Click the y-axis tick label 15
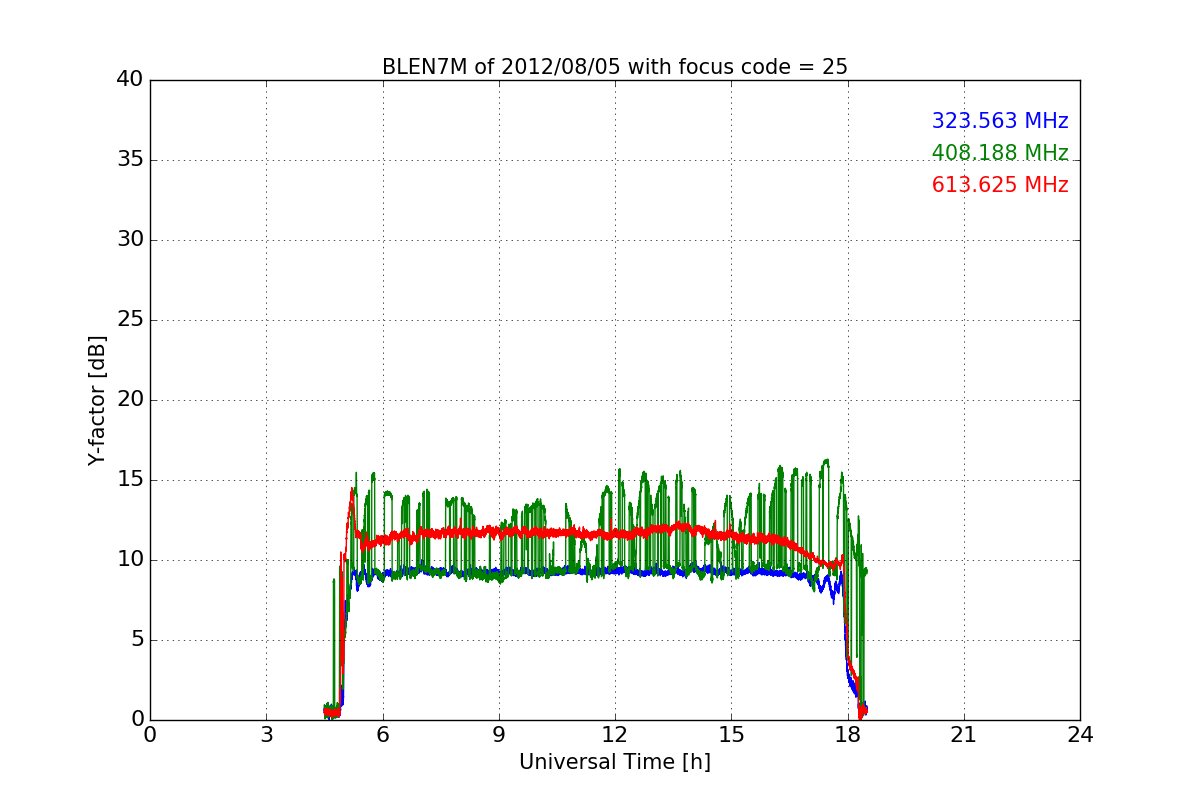 [x=130, y=480]
